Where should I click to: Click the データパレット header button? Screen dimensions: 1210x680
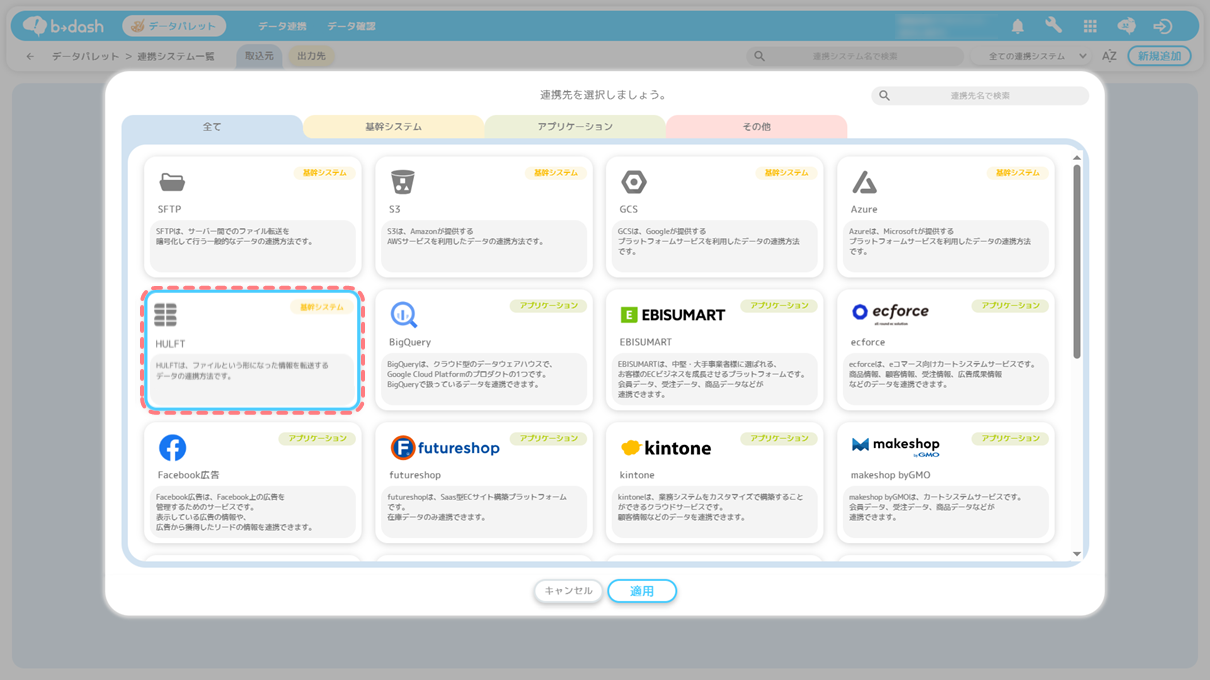tap(174, 26)
